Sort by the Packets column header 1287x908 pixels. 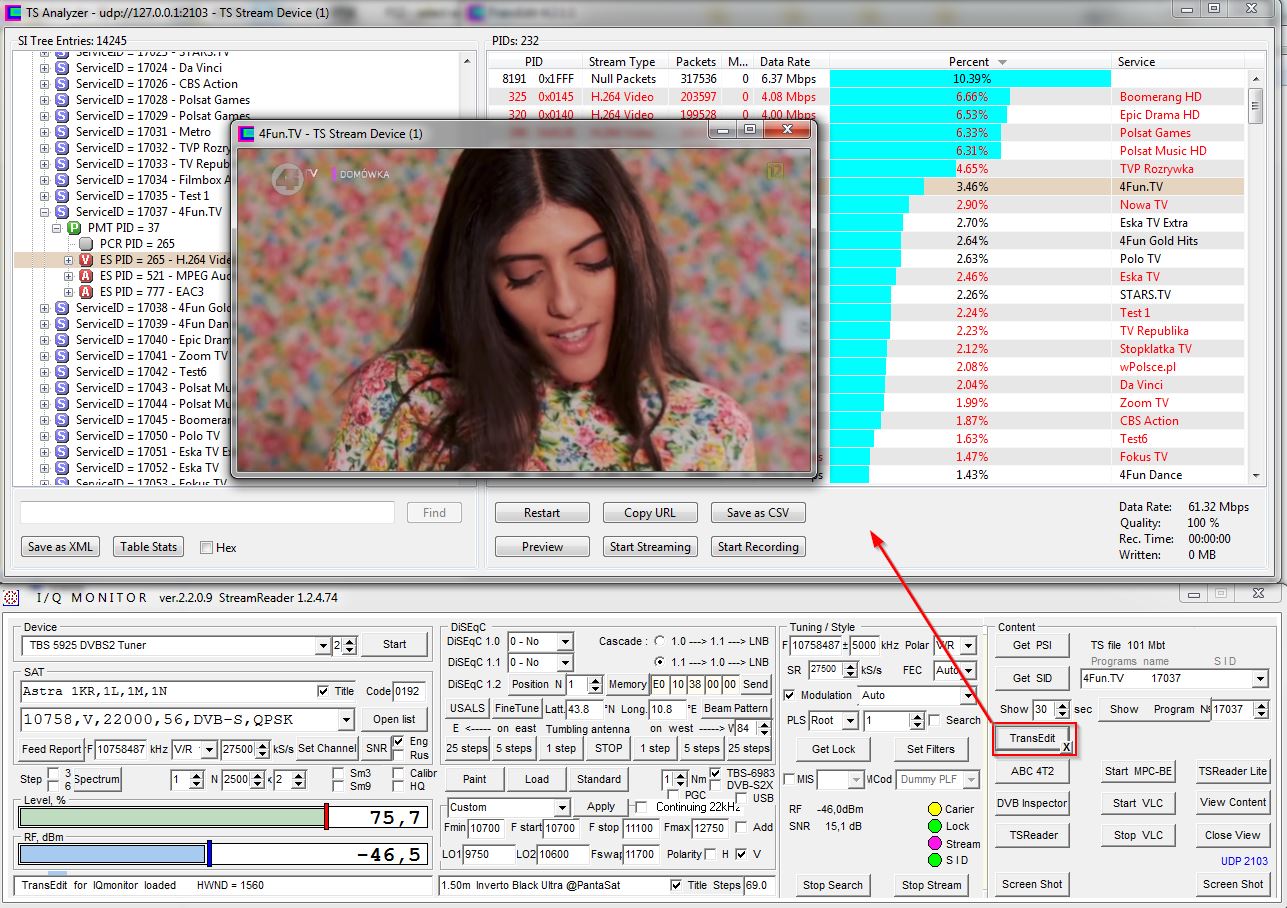click(695, 61)
